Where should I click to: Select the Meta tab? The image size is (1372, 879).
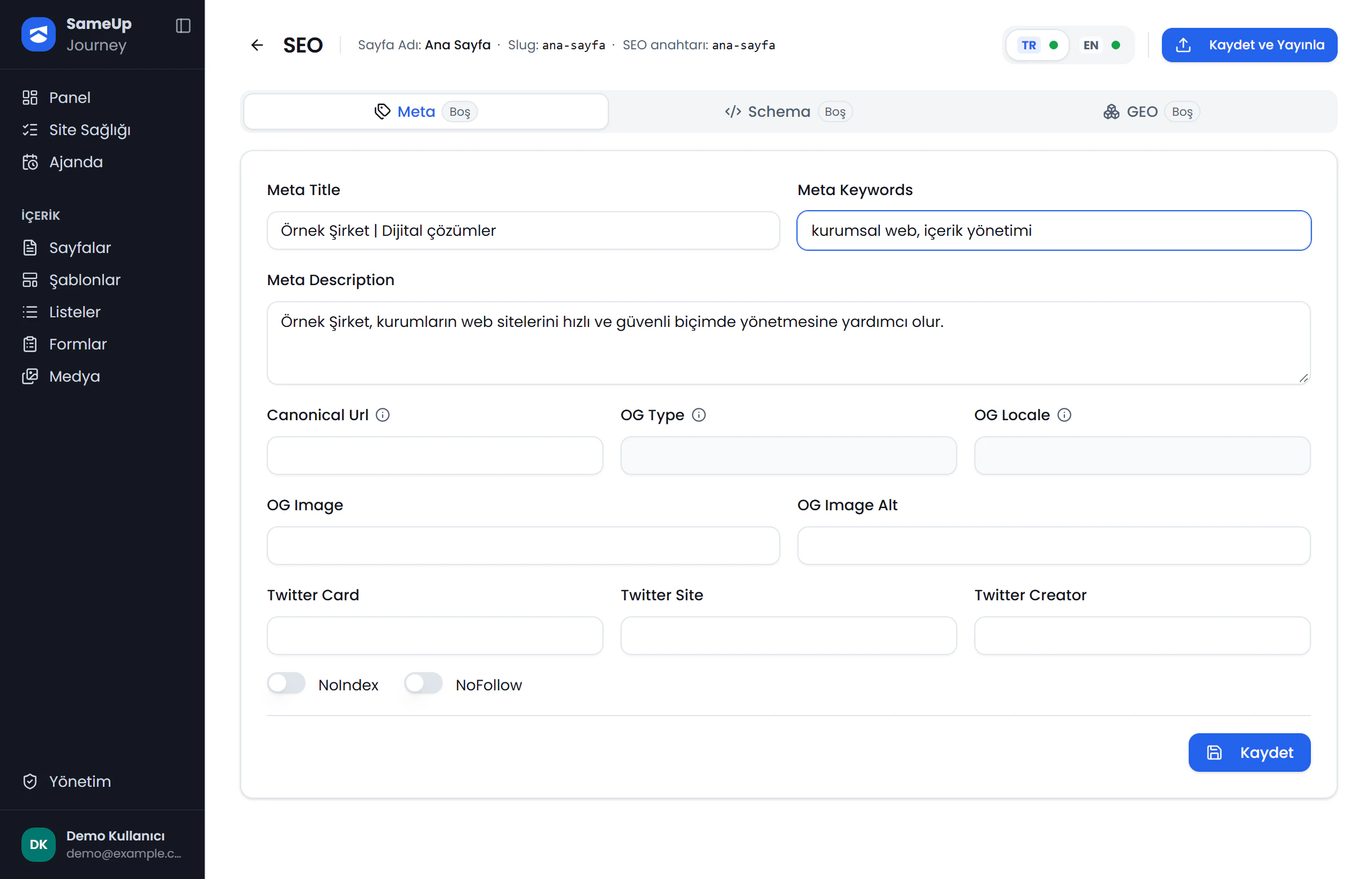click(426, 111)
